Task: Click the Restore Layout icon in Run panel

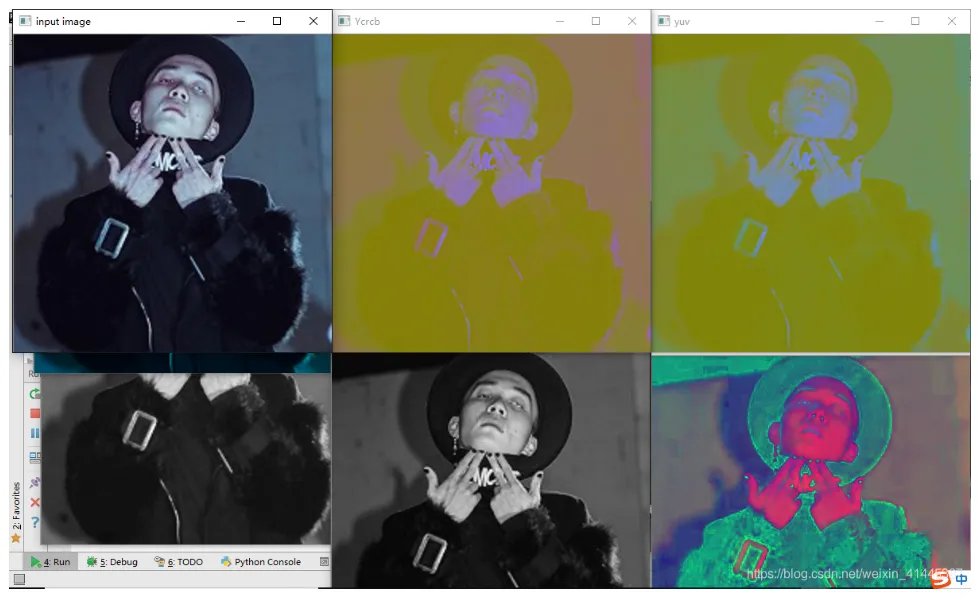Action: (x=35, y=457)
